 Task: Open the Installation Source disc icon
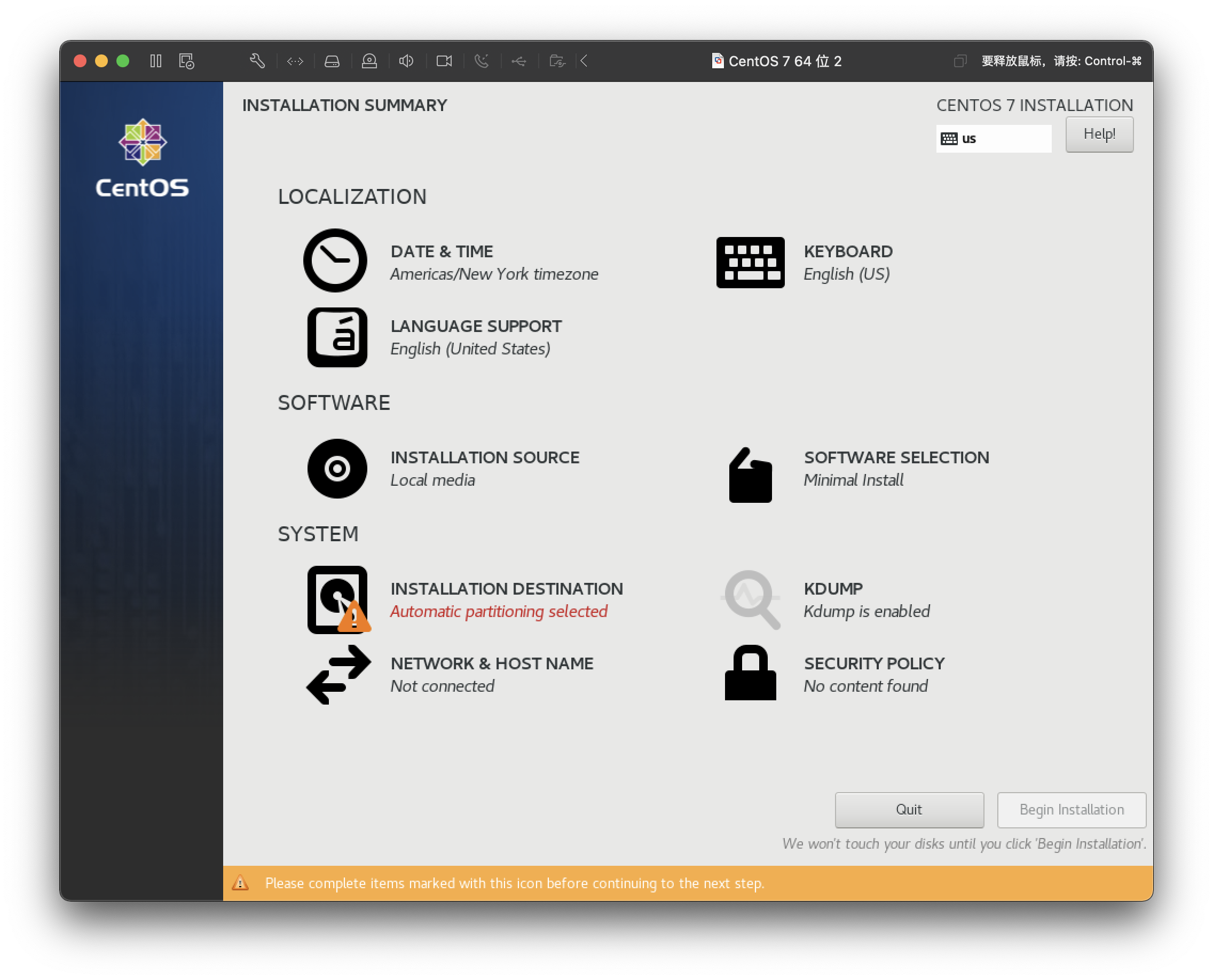pos(337,469)
